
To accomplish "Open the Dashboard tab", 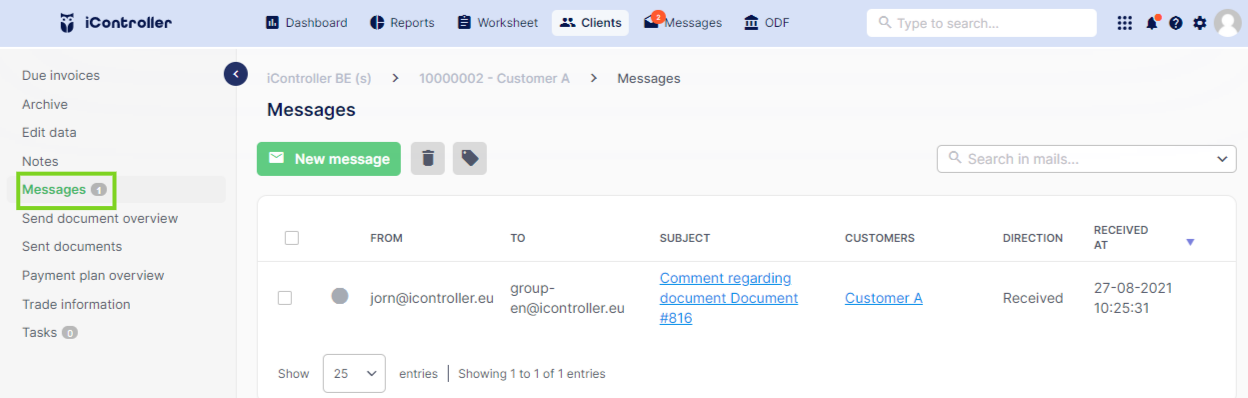I will pos(306,22).
